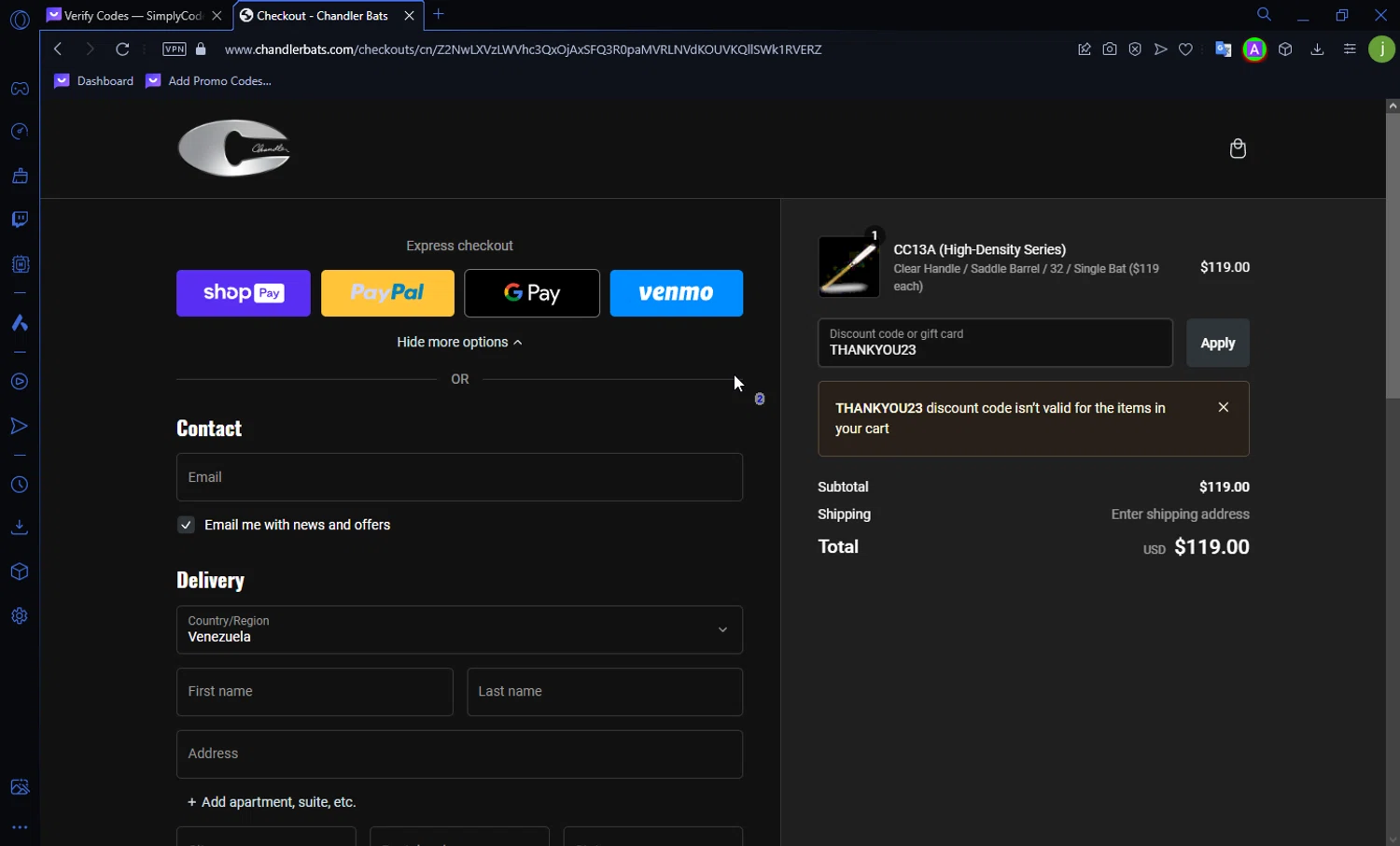Open browser downloads icon in toolbar
Image resolution: width=1400 pixels, height=846 pixels.
pos(1317,49)
